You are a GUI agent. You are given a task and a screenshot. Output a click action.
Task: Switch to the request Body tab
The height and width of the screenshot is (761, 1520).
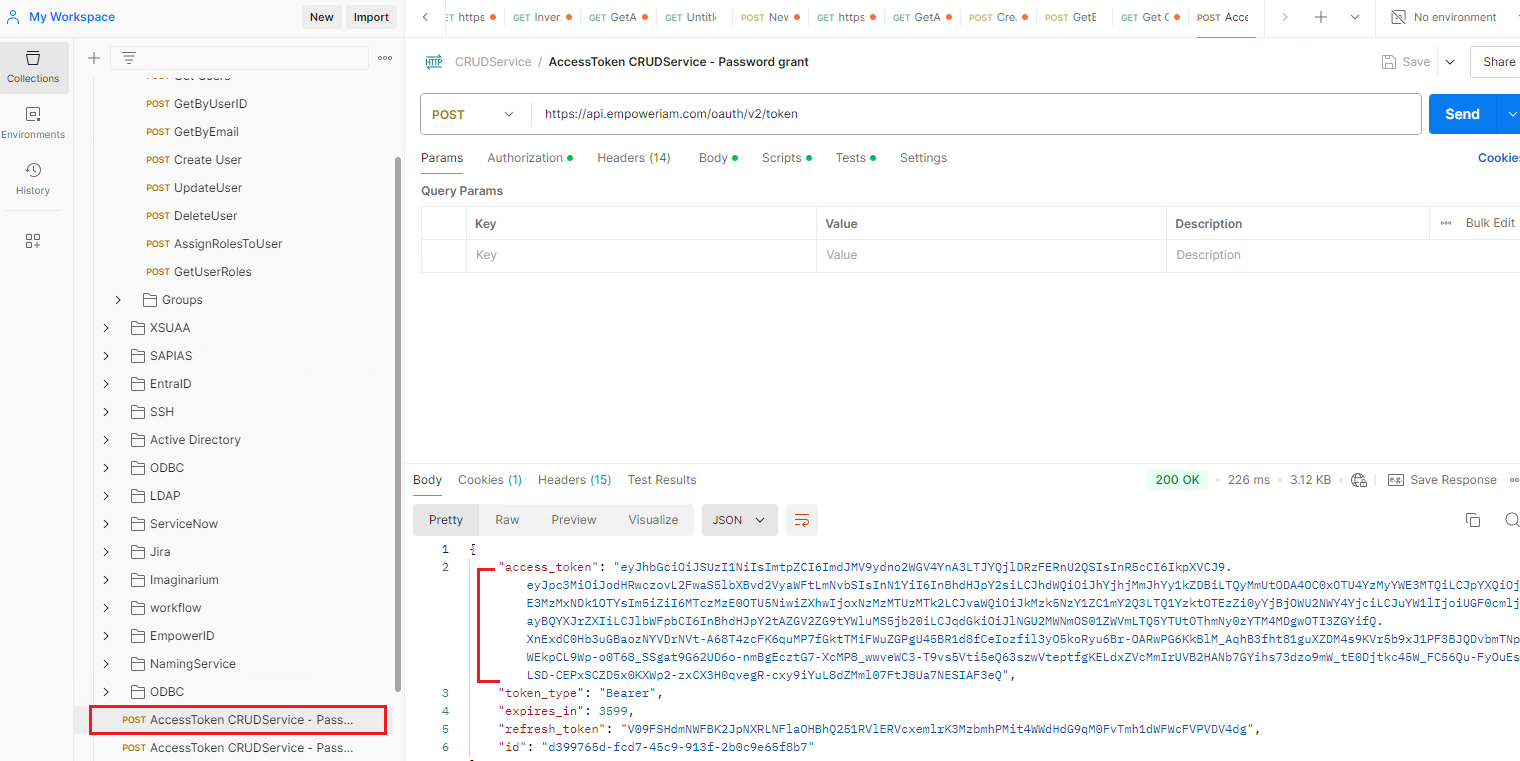pos(718,158)
